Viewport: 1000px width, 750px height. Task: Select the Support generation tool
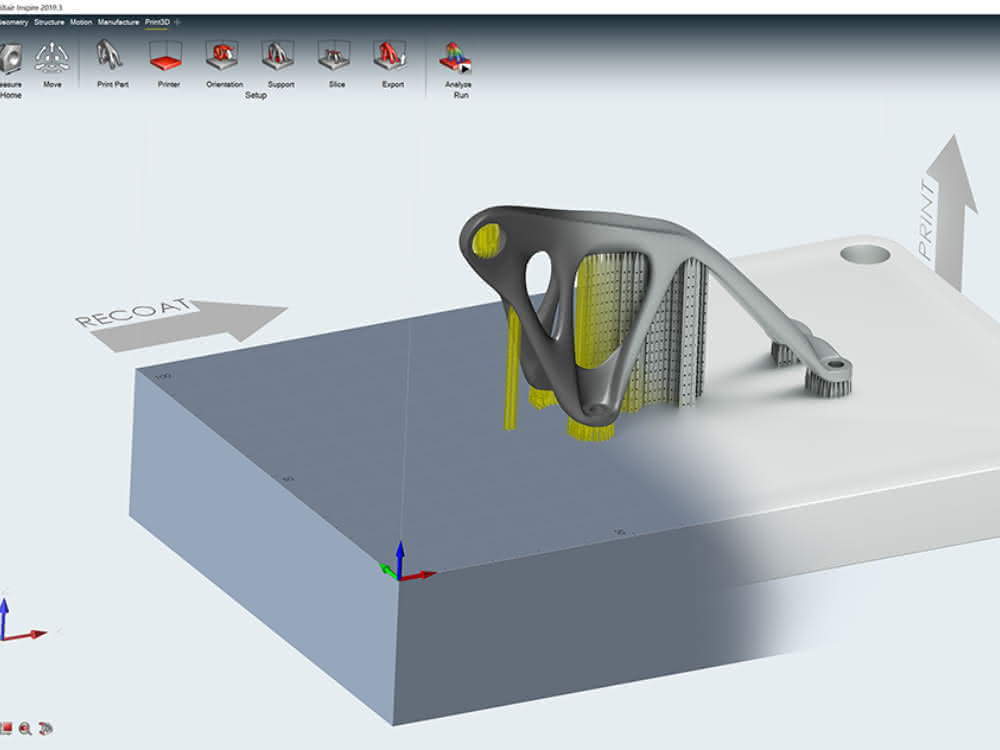click(x=278, y=55)
